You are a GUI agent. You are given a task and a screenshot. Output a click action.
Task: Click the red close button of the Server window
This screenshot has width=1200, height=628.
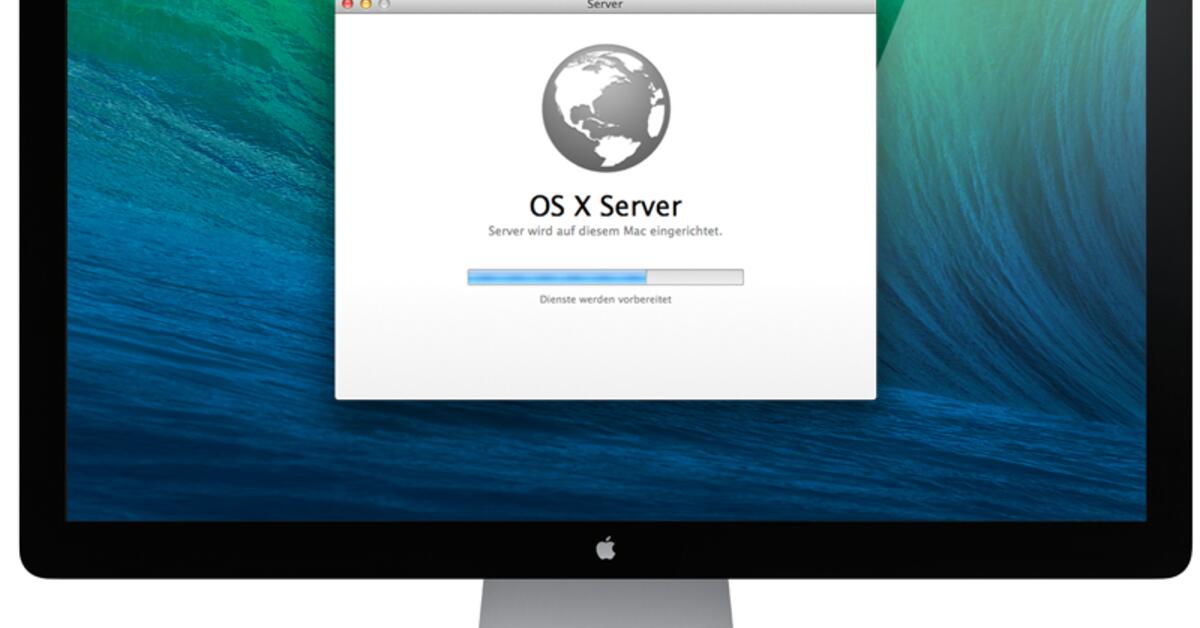[x=346, y=4]
